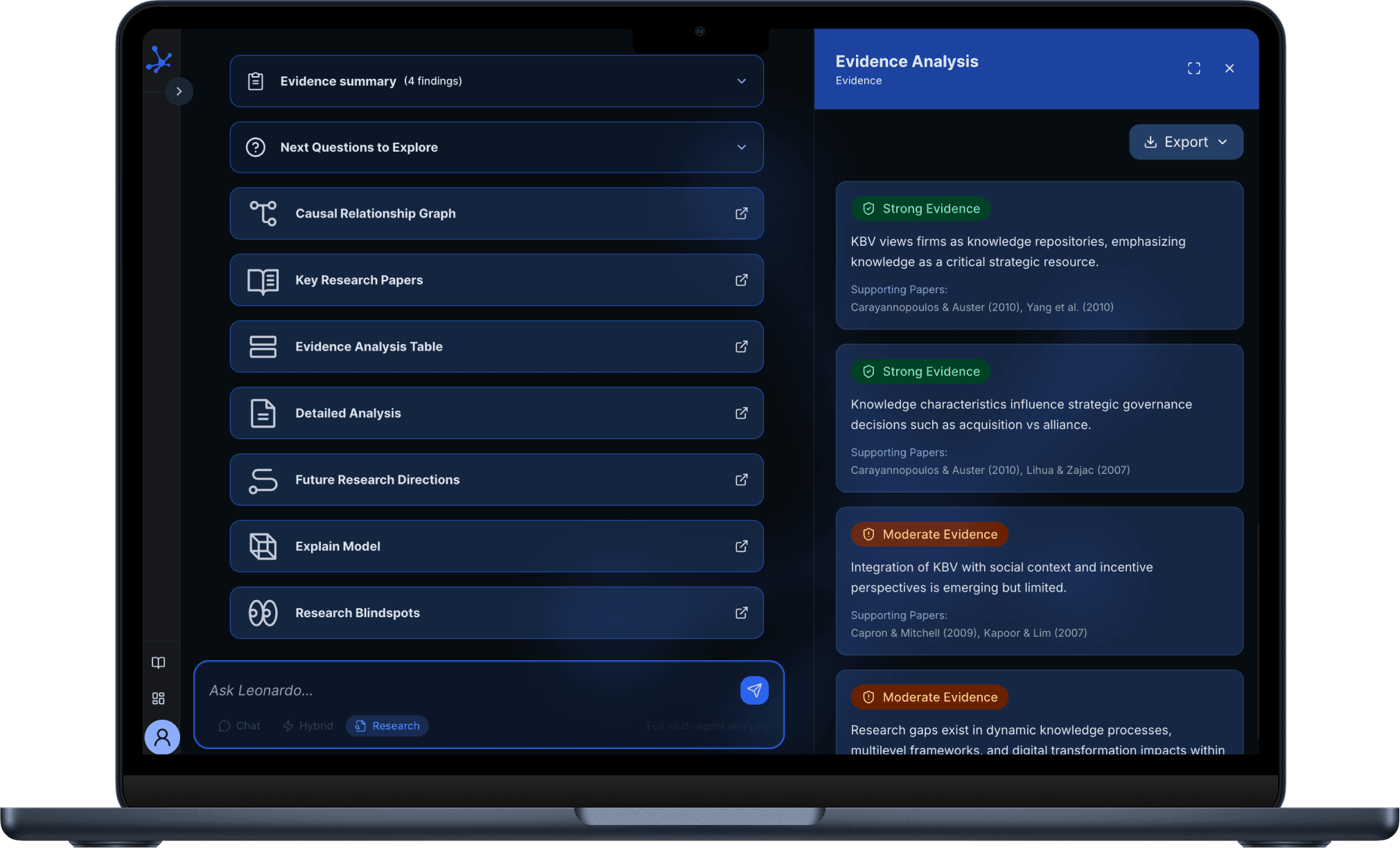Image resolution: width=1400 pixels, height=848 pixels.
Task: Toggle the Research mode pill
Action: pos(387,725)
